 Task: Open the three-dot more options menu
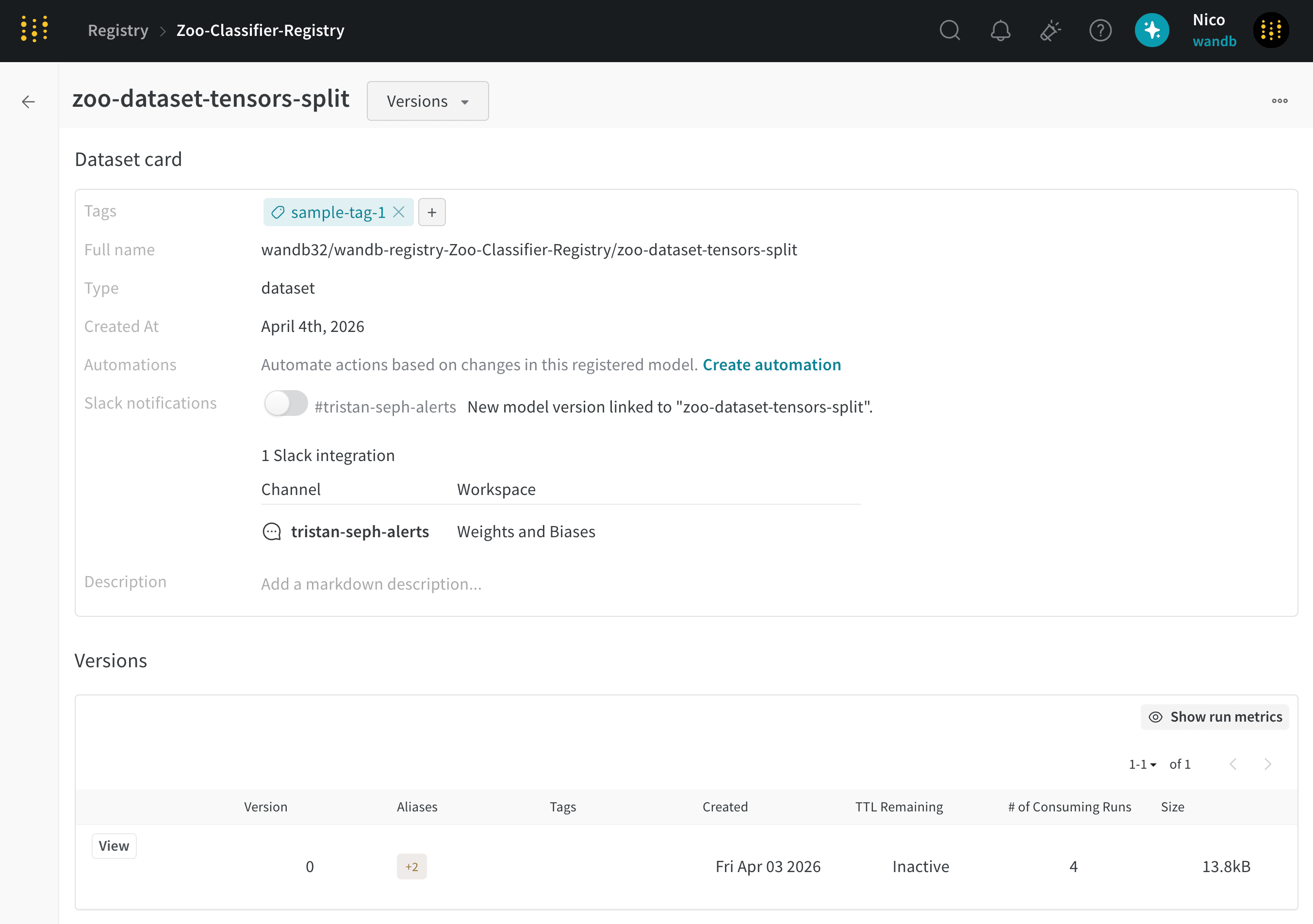[1279, 100]
